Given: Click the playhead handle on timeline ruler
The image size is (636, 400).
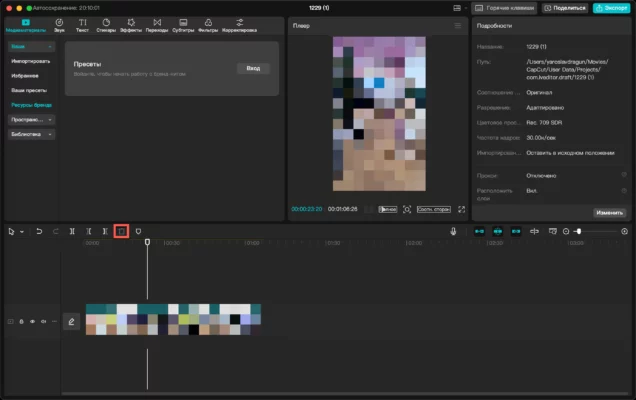Looking at the screenshot, I should (x=148, y=242).
